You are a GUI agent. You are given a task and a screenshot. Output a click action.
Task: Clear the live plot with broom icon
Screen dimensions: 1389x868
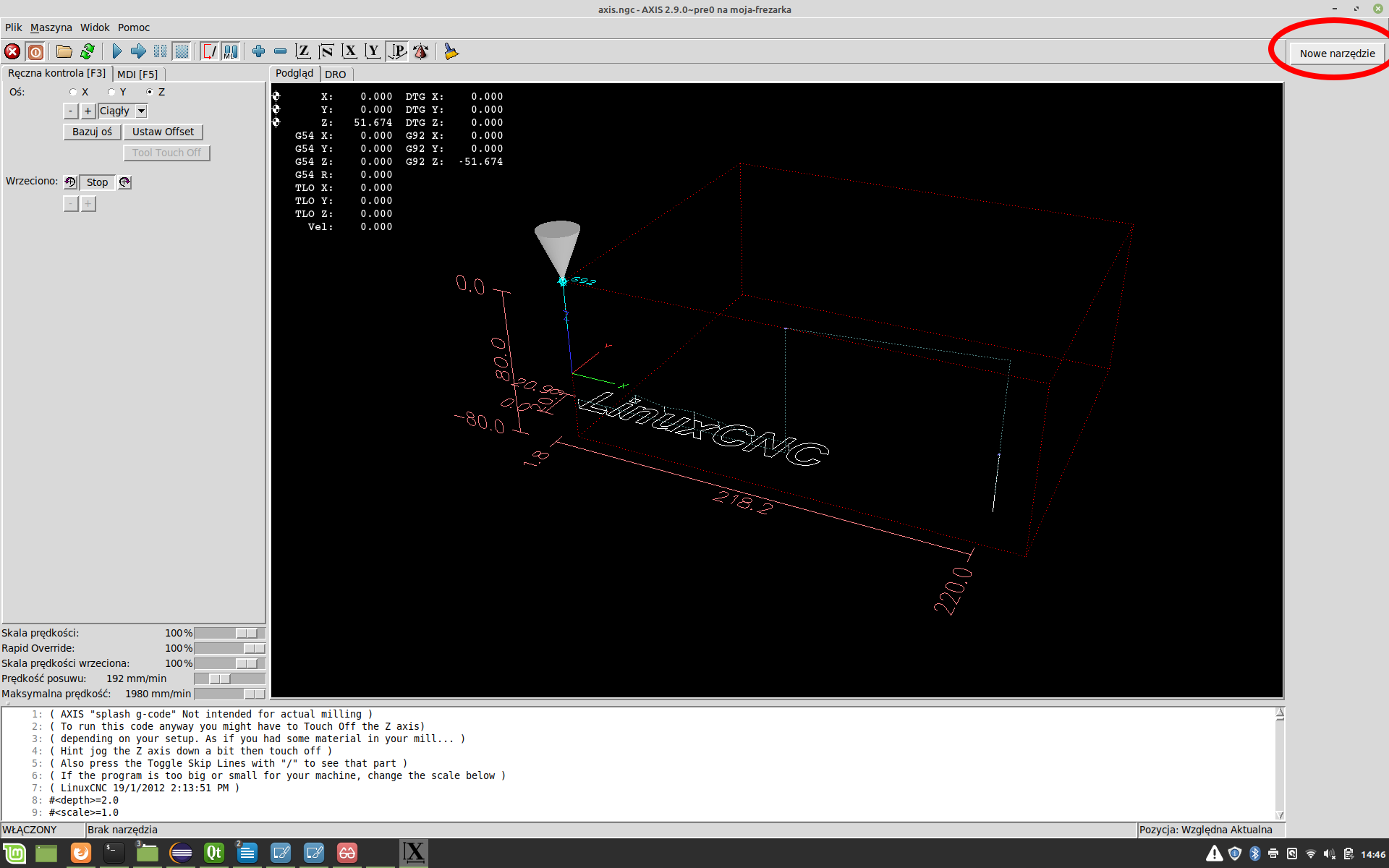pos(451,51)
